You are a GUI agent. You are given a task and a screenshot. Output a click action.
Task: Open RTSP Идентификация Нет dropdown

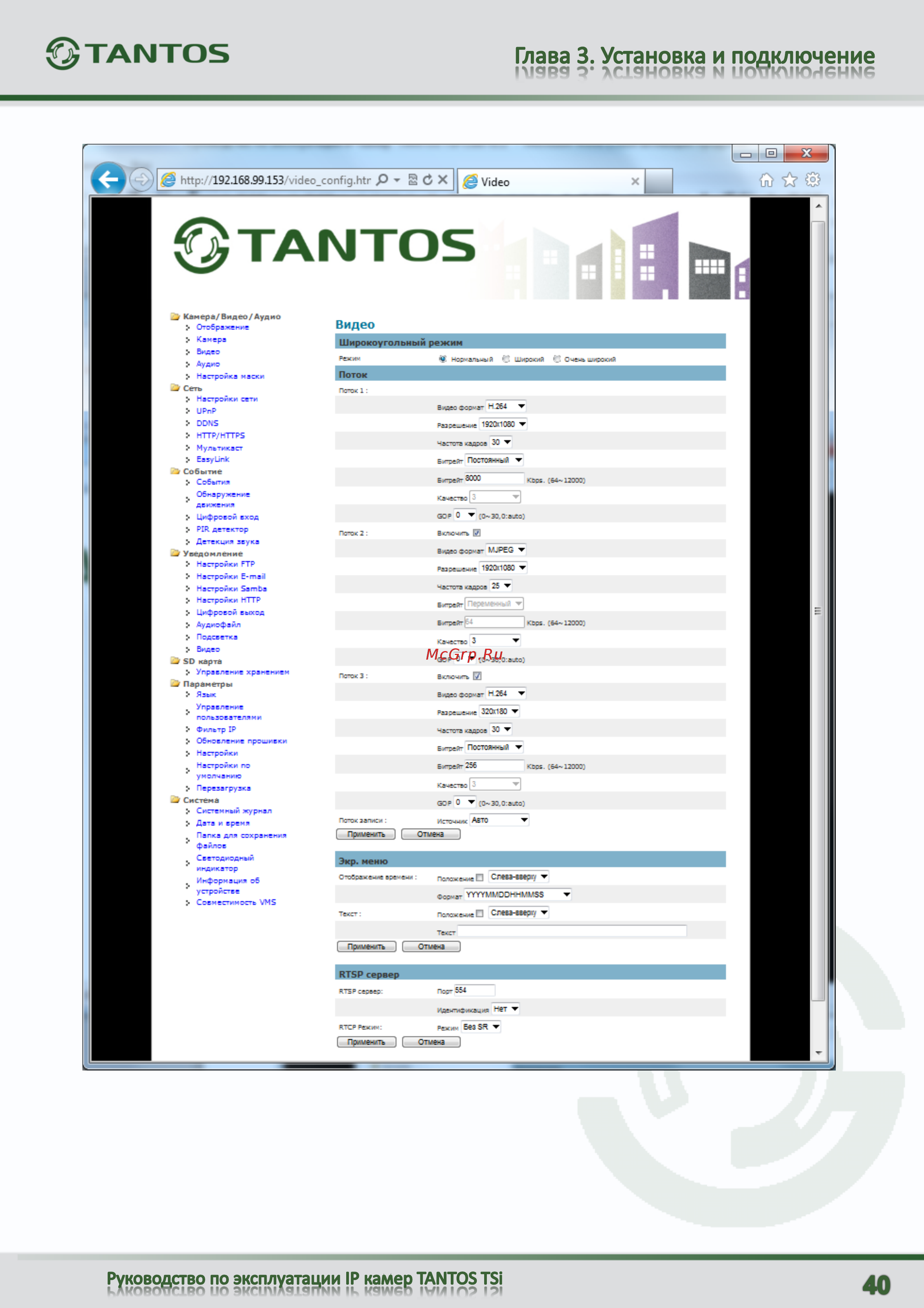point(506,1009)
